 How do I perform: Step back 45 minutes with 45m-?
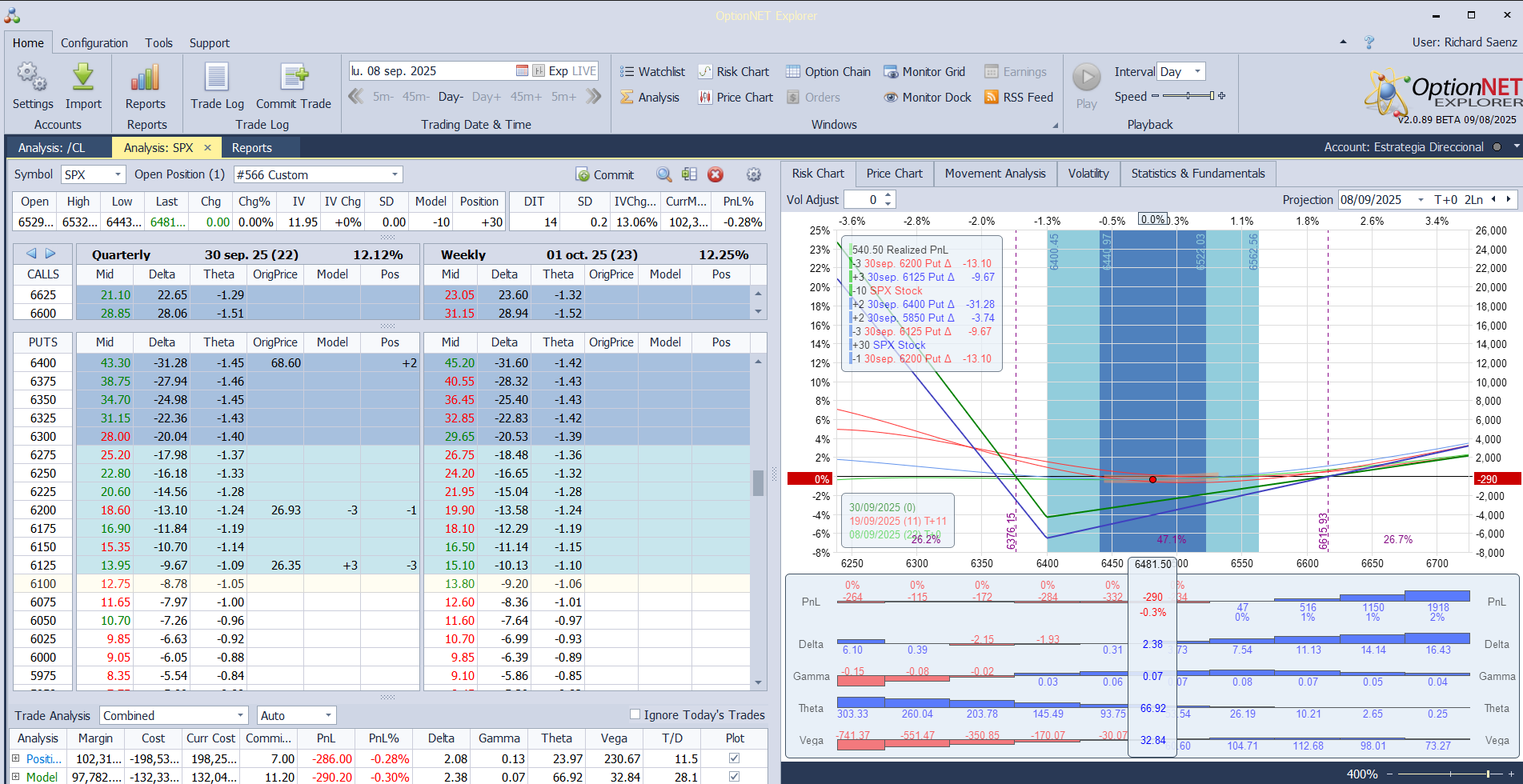pos(415,97)
